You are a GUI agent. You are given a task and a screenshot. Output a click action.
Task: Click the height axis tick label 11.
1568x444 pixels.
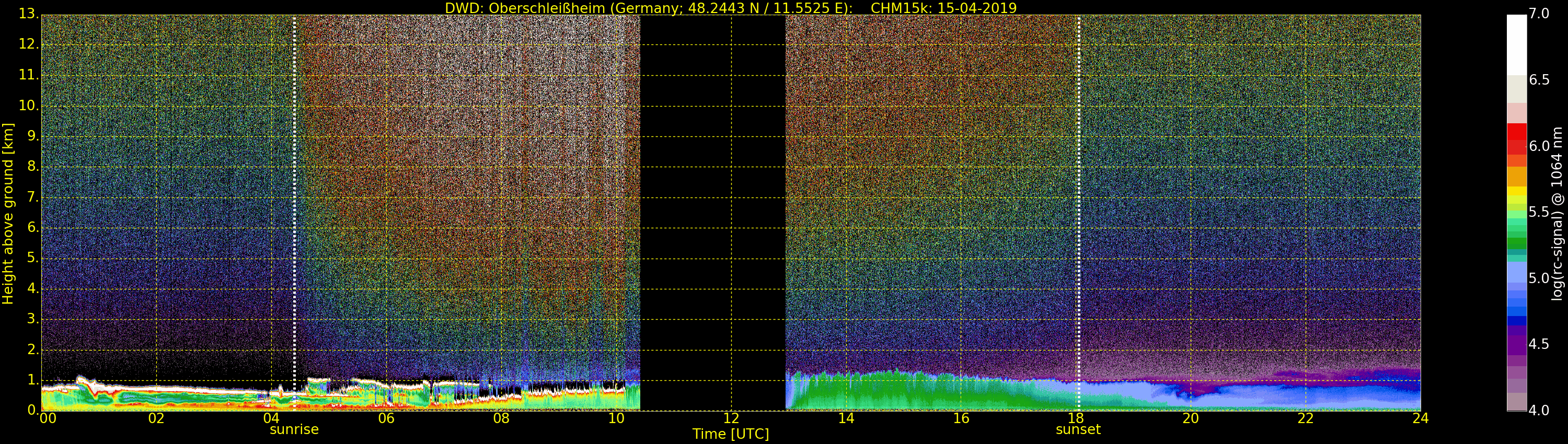tap(28, 75)
